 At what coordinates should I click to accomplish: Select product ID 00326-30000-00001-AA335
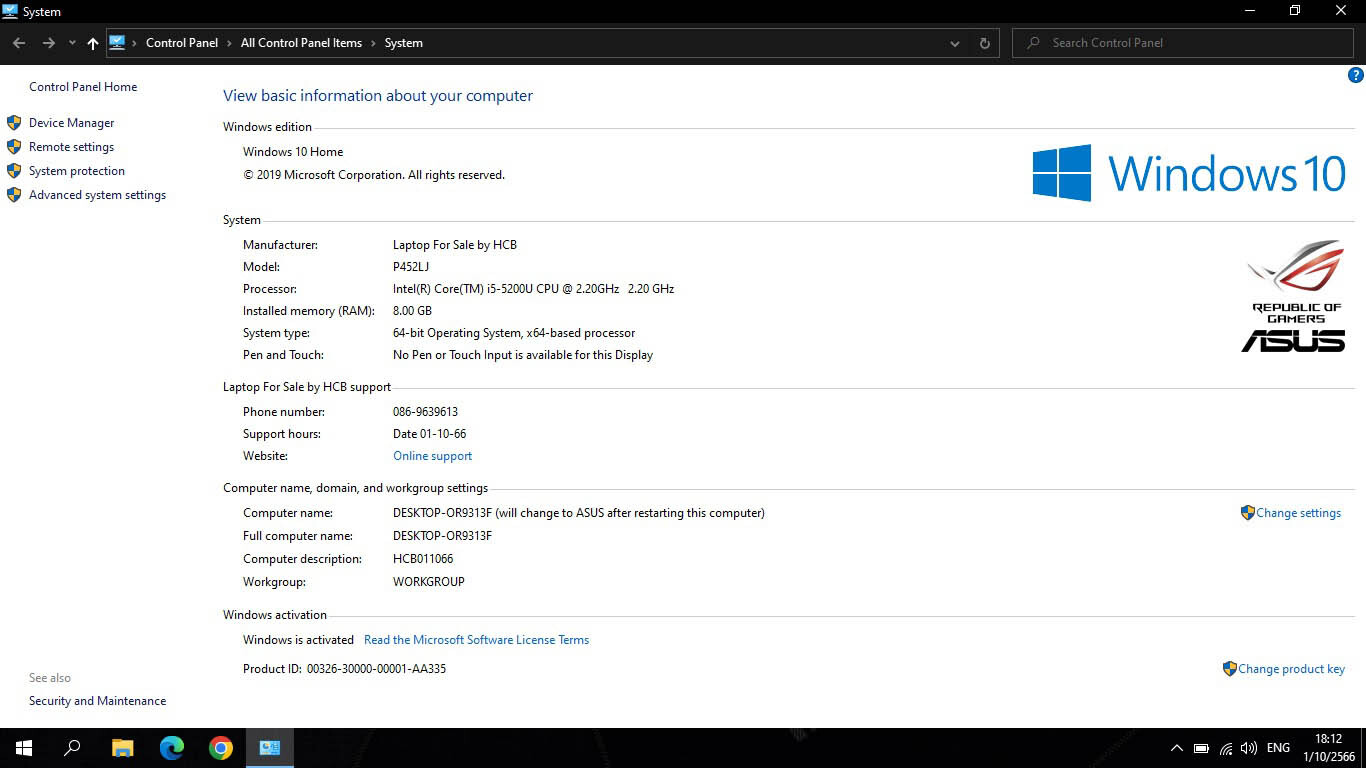(x=376, y=669)
